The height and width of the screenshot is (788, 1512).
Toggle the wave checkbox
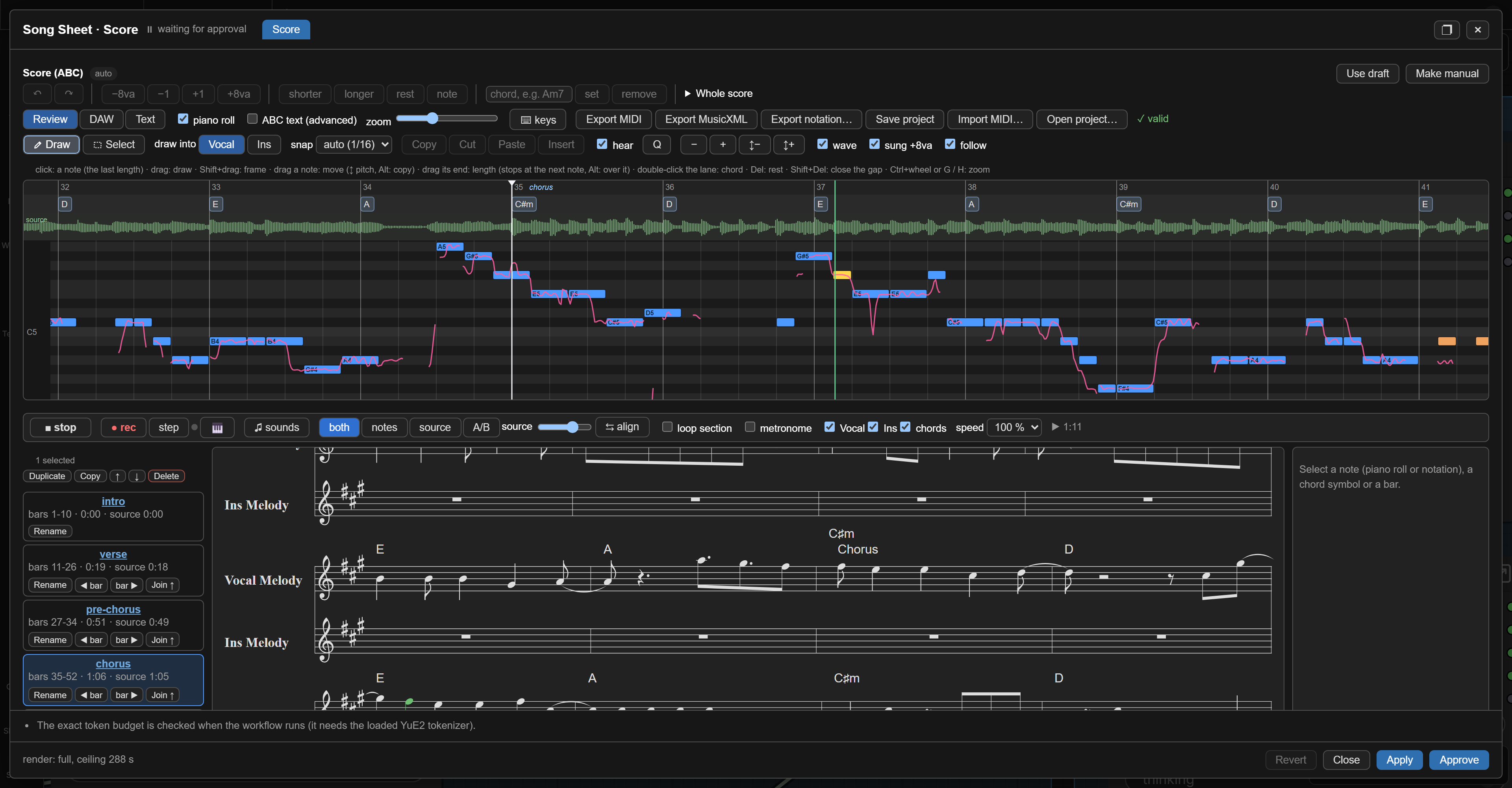tap(822, 144)
